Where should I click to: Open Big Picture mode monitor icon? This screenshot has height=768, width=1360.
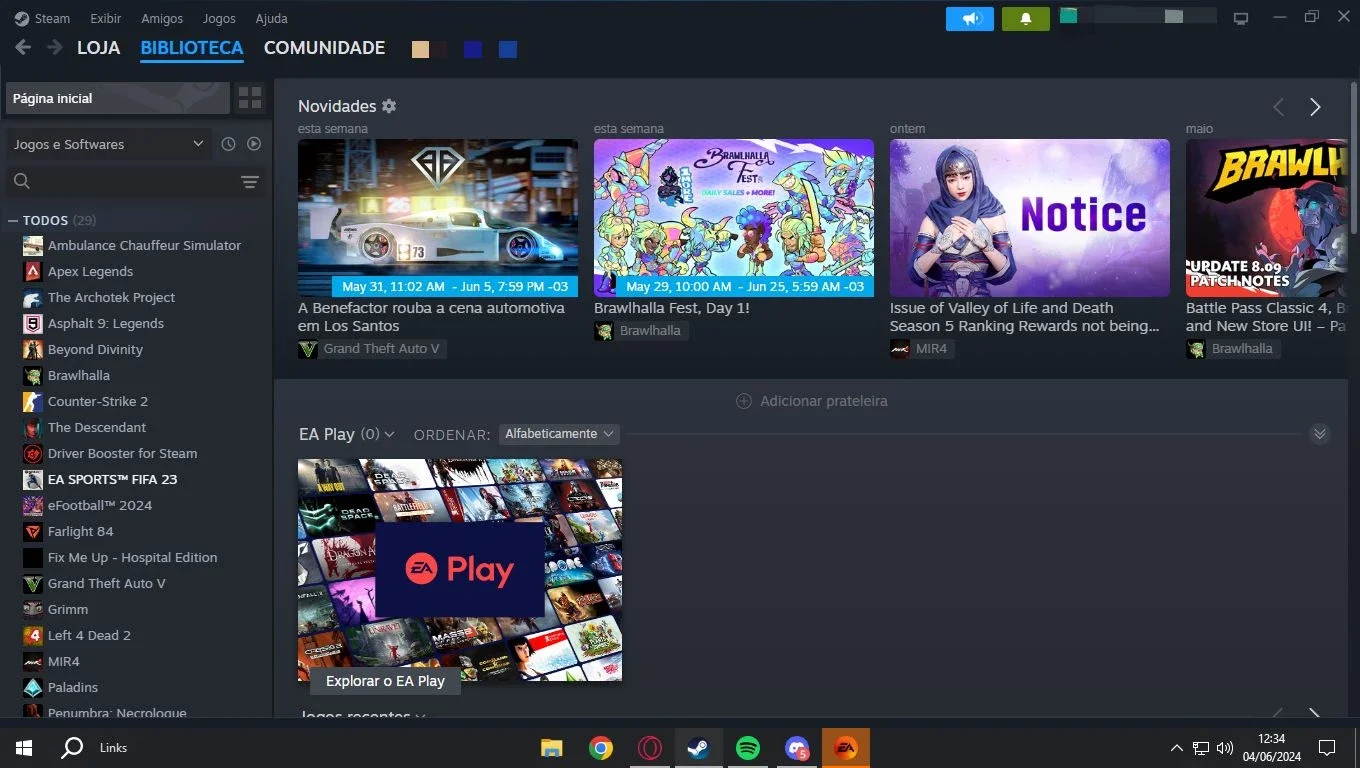(1241, 18)
